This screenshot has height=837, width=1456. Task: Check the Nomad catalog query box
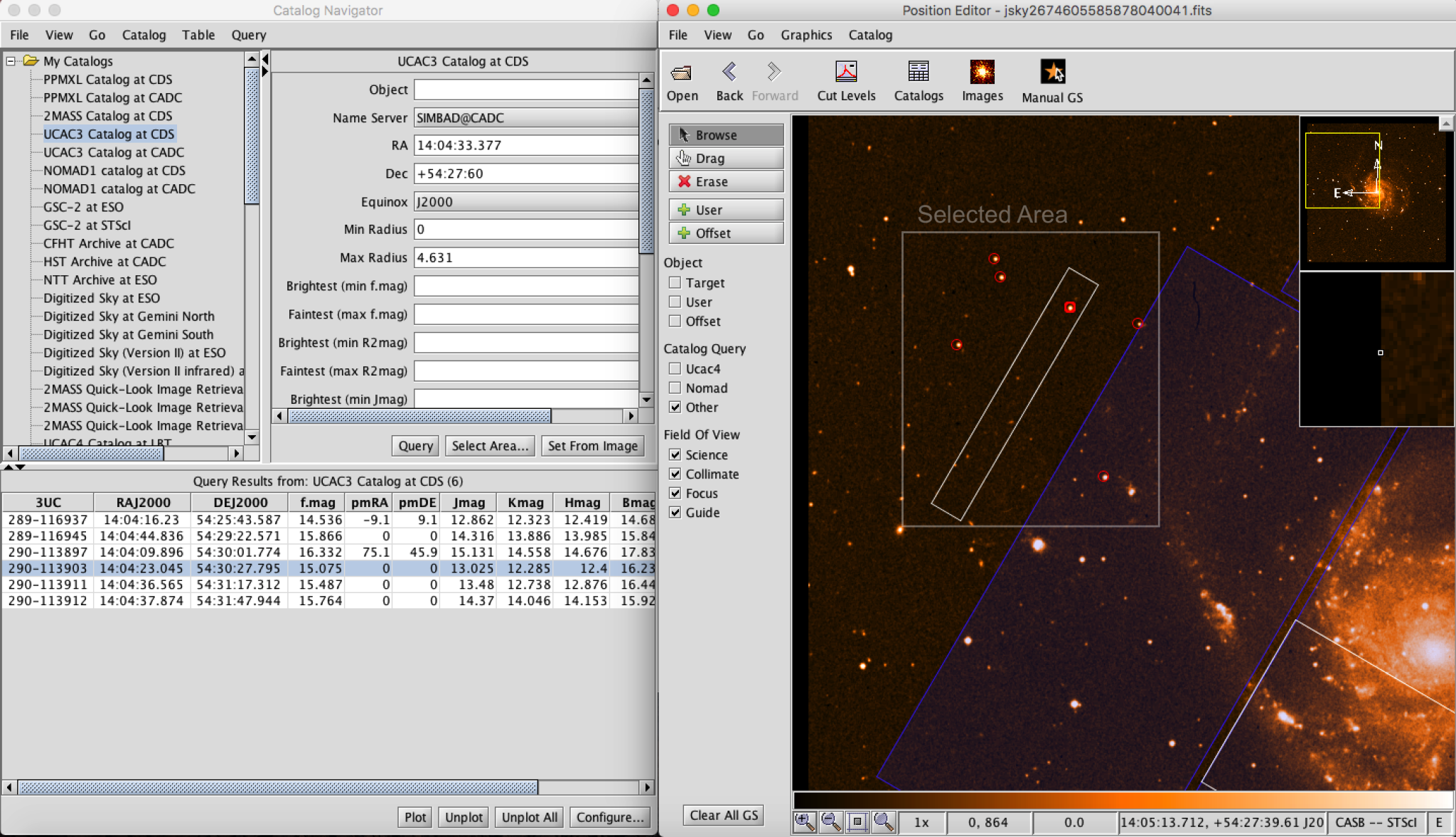point(675,388)
